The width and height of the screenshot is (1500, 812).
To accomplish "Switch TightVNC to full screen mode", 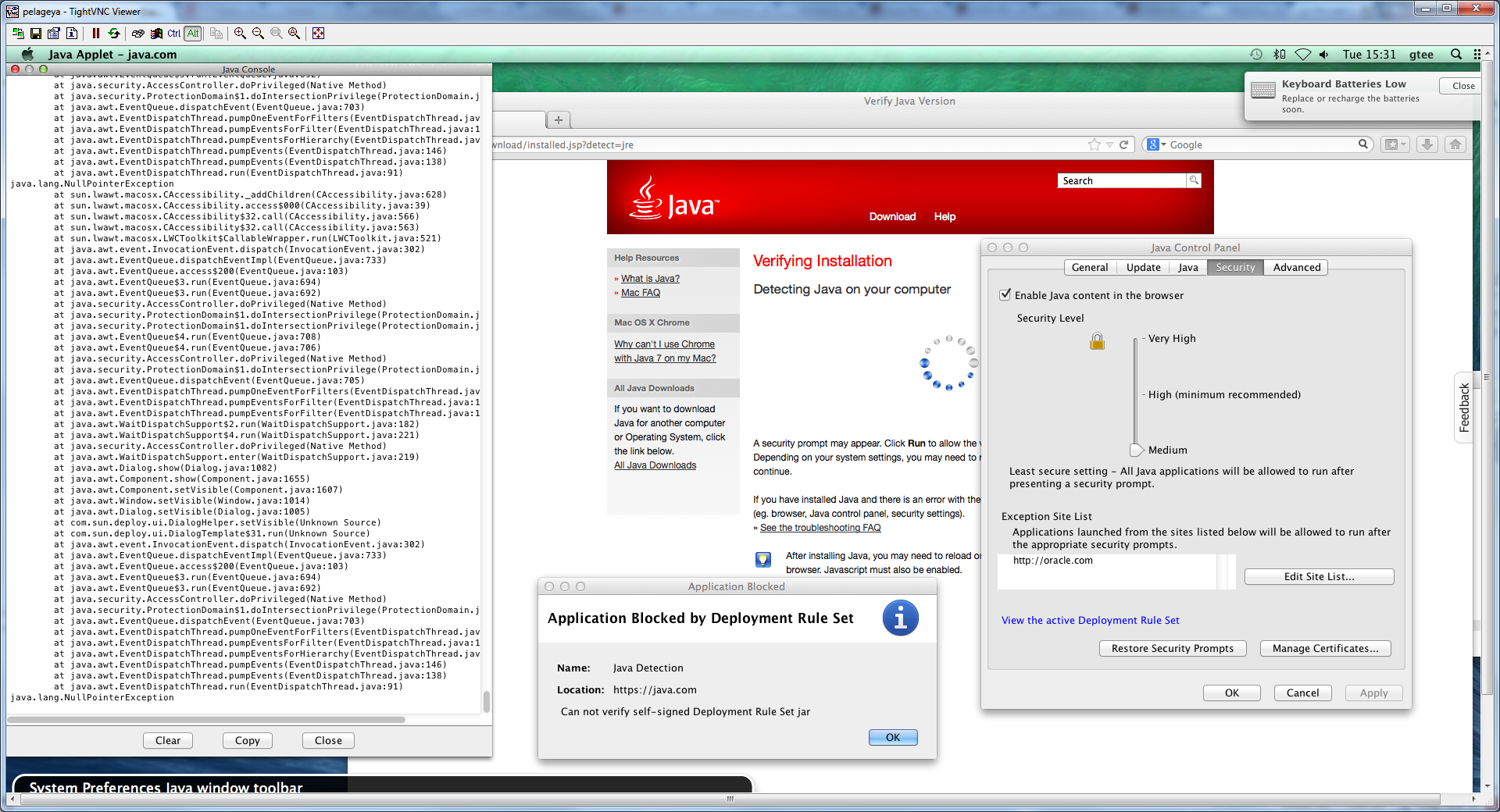I will pos(318,34).
